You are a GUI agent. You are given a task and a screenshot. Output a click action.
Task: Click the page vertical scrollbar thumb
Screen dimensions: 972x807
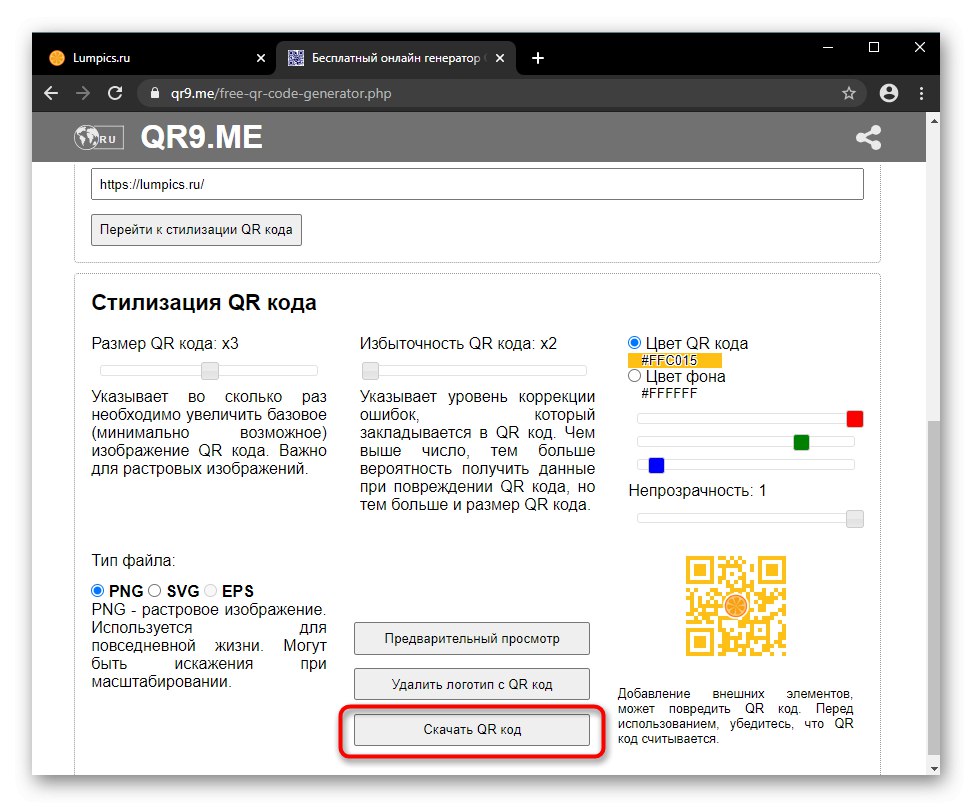tap(934, 586)
